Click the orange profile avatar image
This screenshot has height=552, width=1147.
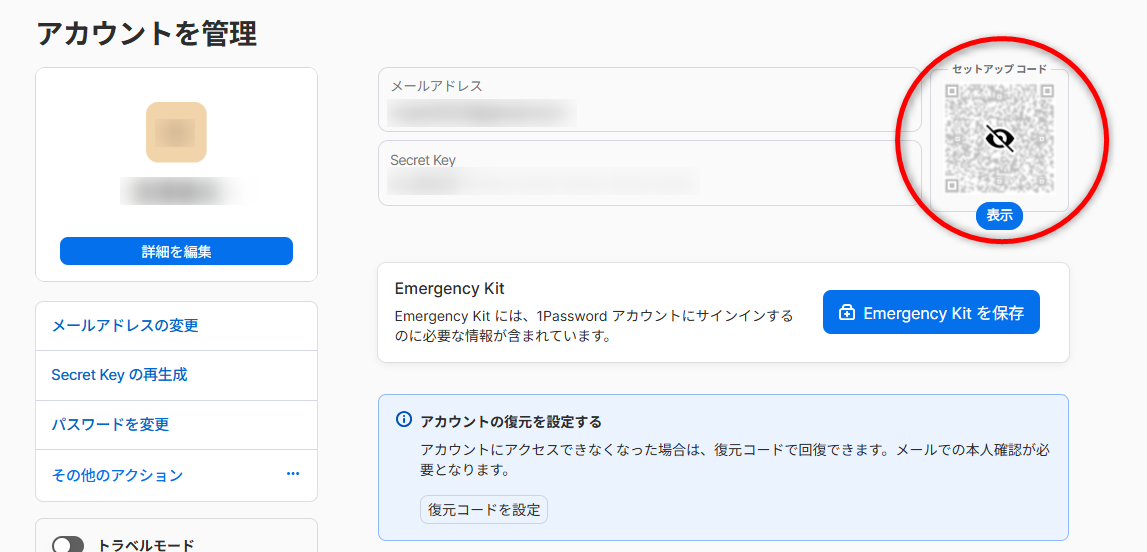pos(176,132)
